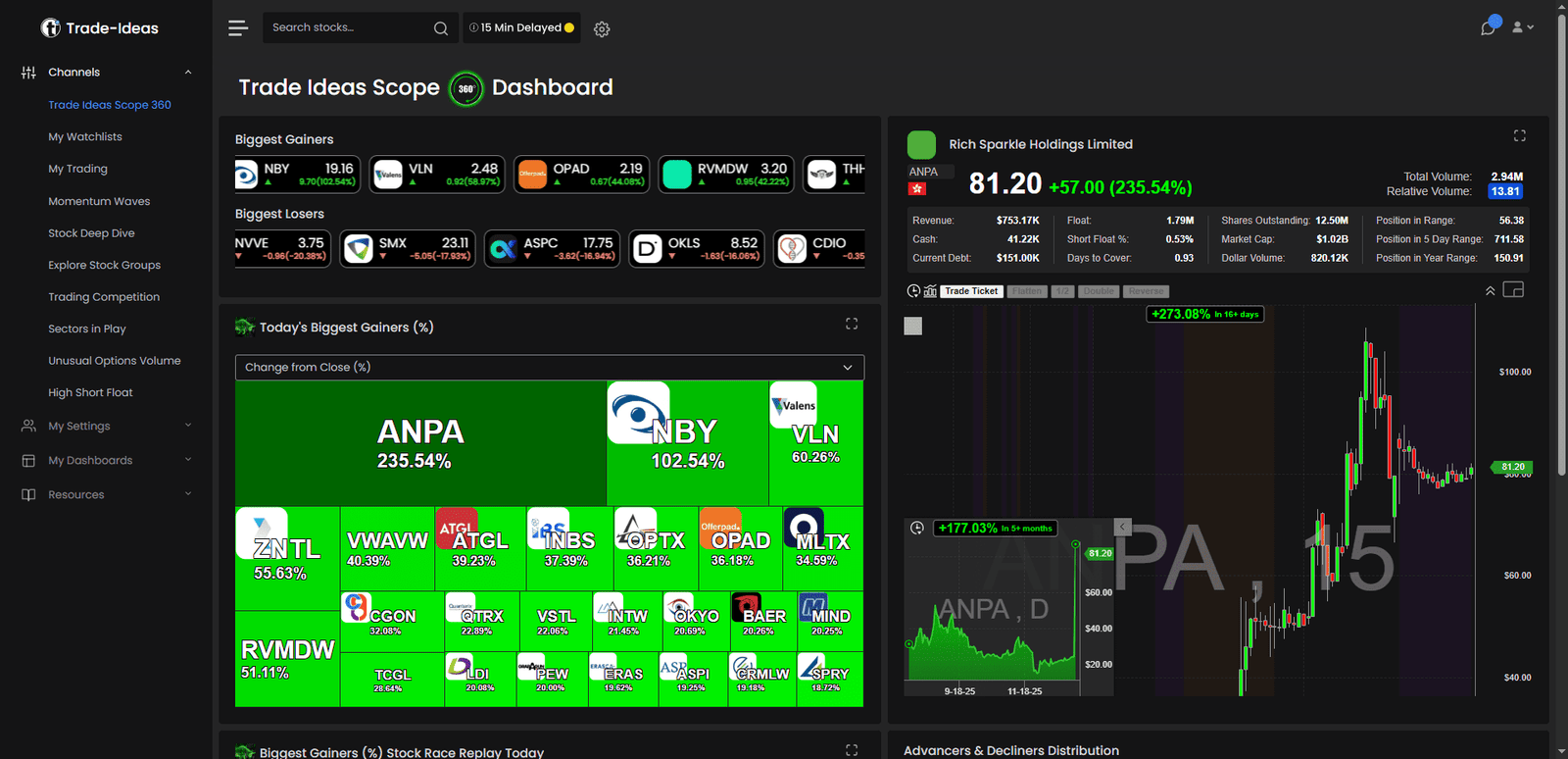Viewport: 1568px width, 759px height.
Task: Click the 360 scope badge icon
Action: [466, 88]
